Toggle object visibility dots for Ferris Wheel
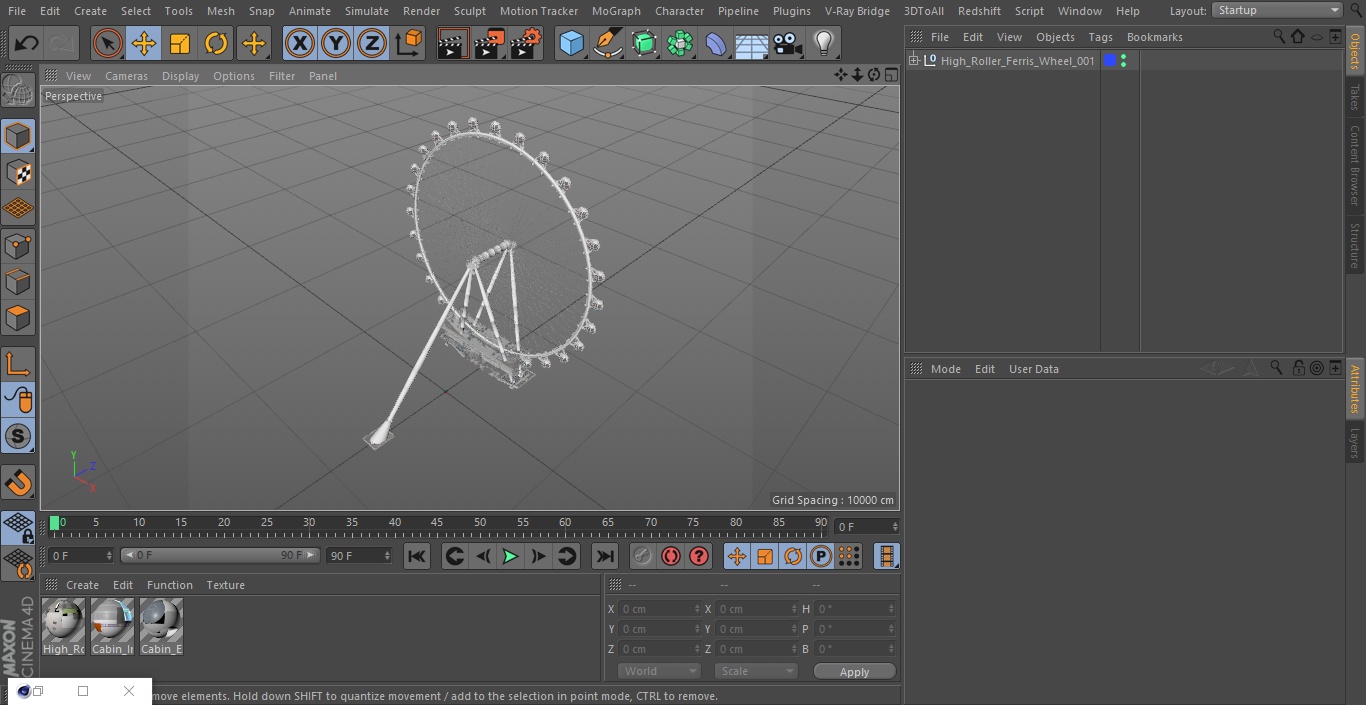1366x705 pixels. point(1124,61)
